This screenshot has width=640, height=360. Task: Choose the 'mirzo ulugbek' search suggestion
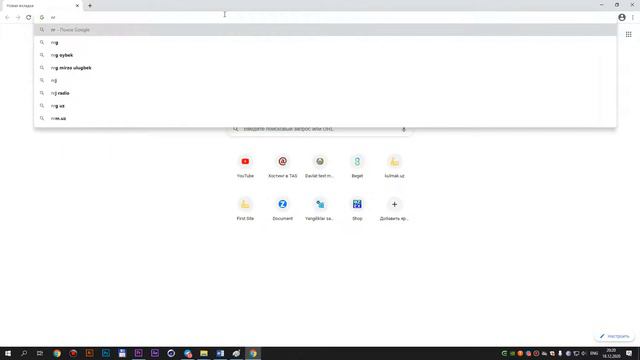pos(325,68)
